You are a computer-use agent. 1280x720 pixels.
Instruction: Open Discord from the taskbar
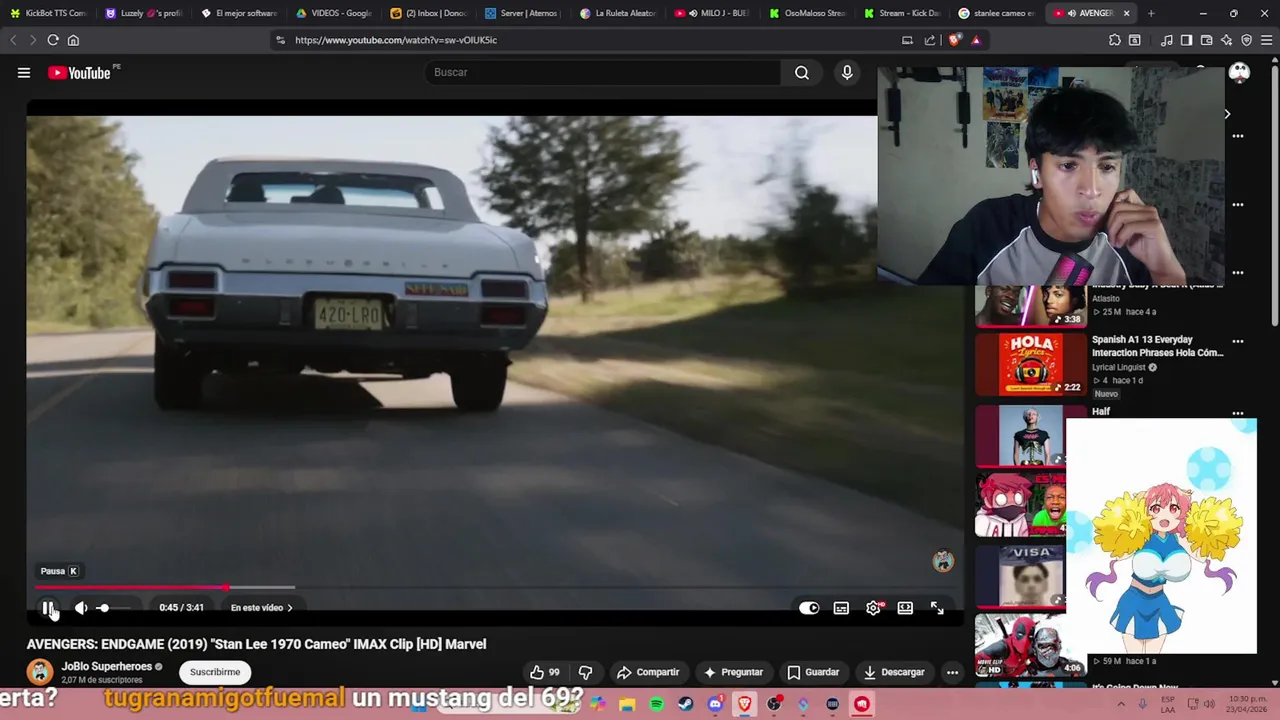715,704
